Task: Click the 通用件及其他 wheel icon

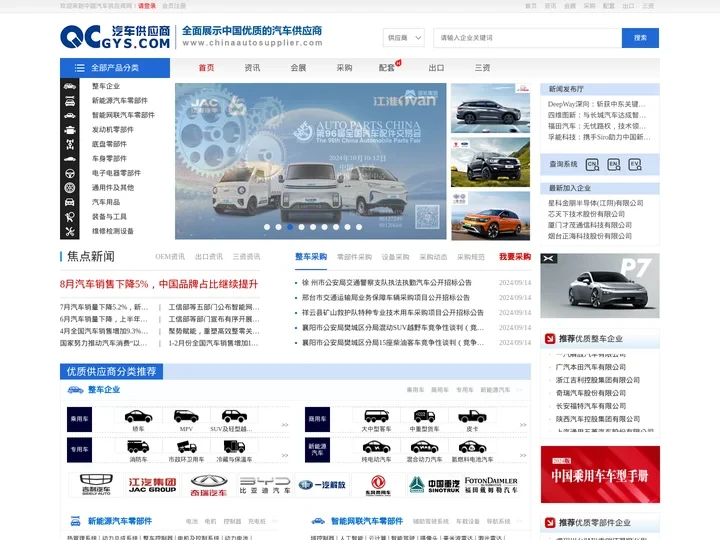Action: (x=70, y=187)
